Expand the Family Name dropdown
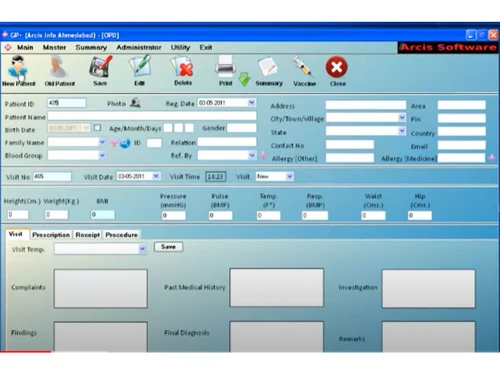The image size is (500, 375). [x=102, y=142]
